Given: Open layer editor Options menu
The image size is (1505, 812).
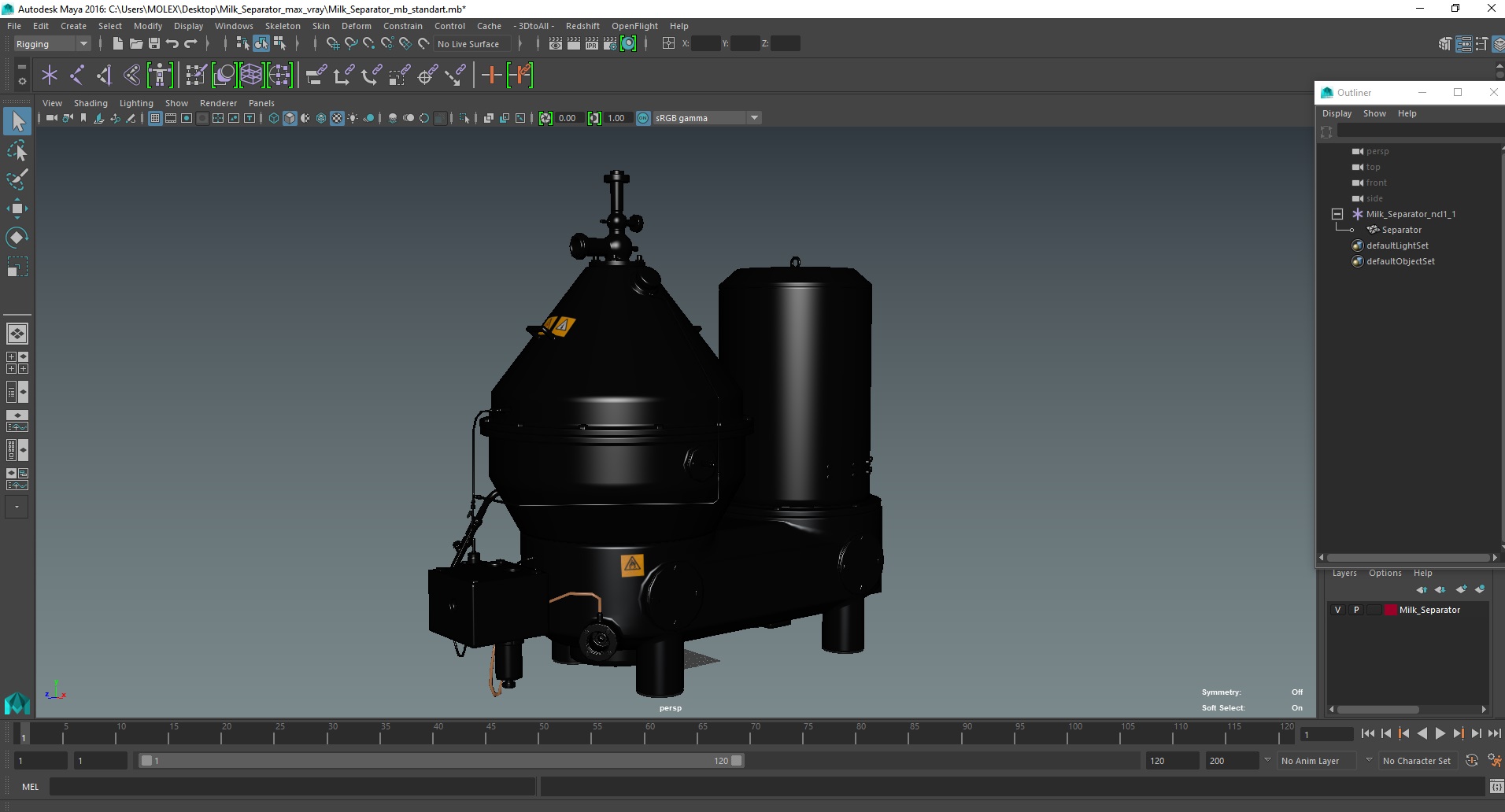Looking at the screenshot, I should click(1385, 573).
